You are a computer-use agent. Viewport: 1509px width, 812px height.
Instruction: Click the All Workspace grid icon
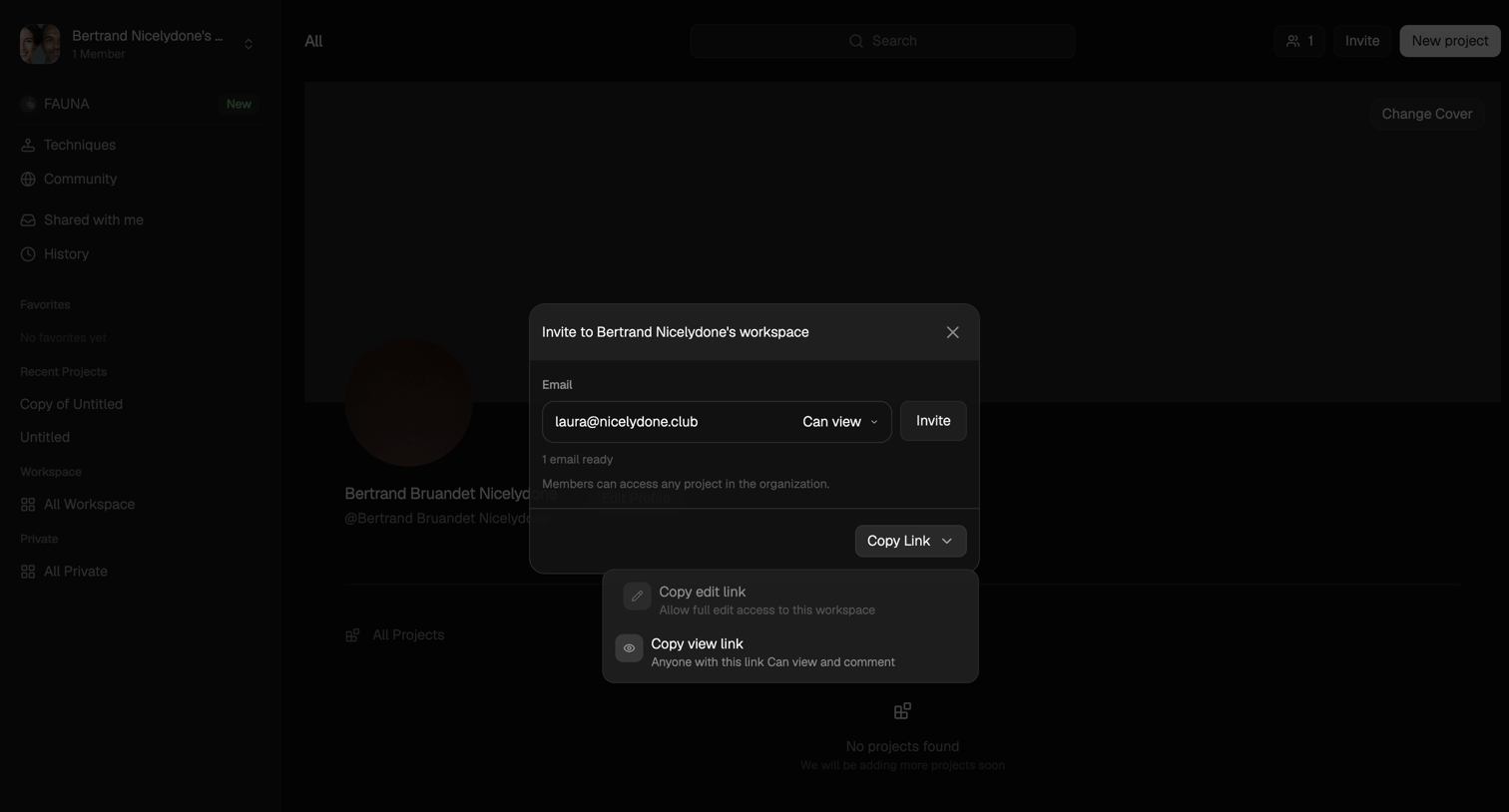(28, 505)
